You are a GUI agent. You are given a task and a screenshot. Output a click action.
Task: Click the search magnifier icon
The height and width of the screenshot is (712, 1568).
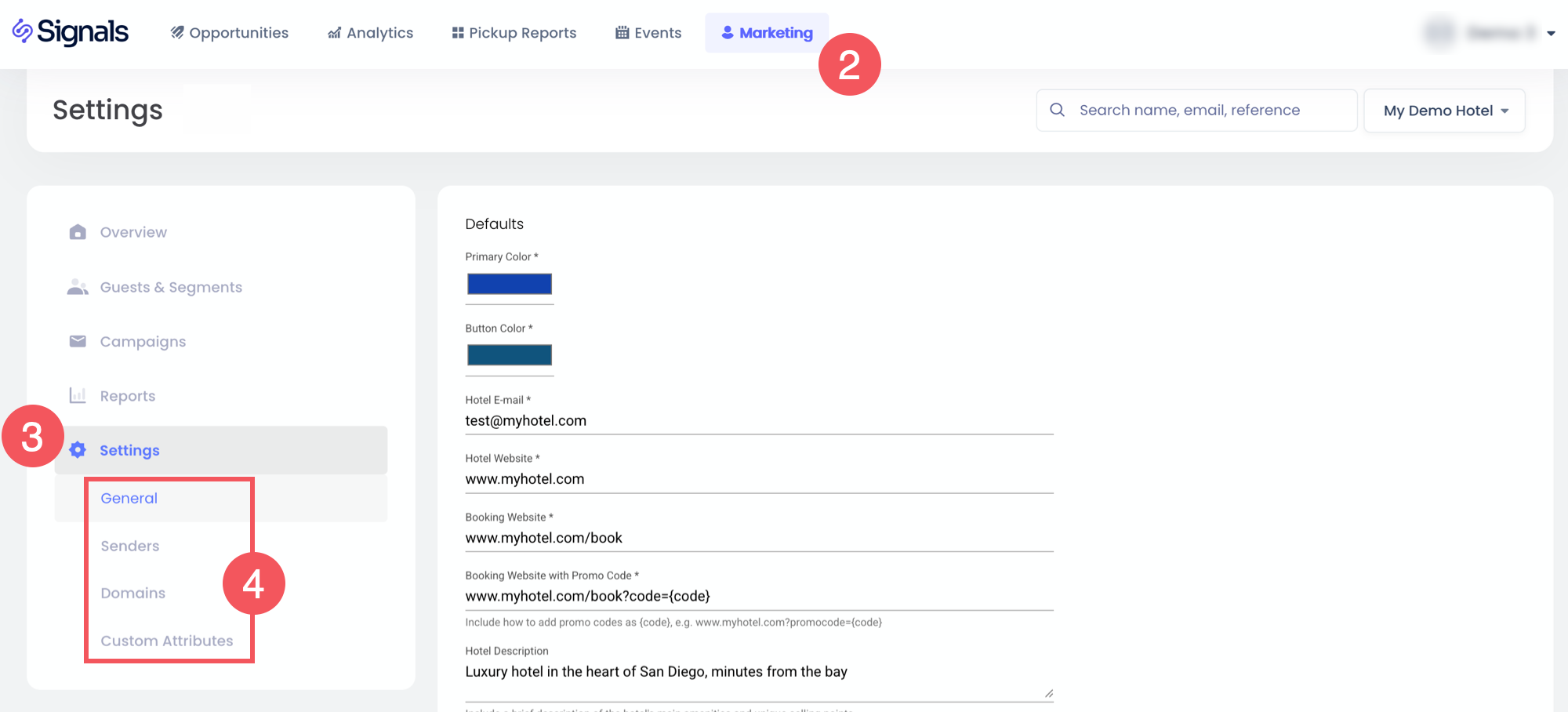click(x=1057, y=110)
